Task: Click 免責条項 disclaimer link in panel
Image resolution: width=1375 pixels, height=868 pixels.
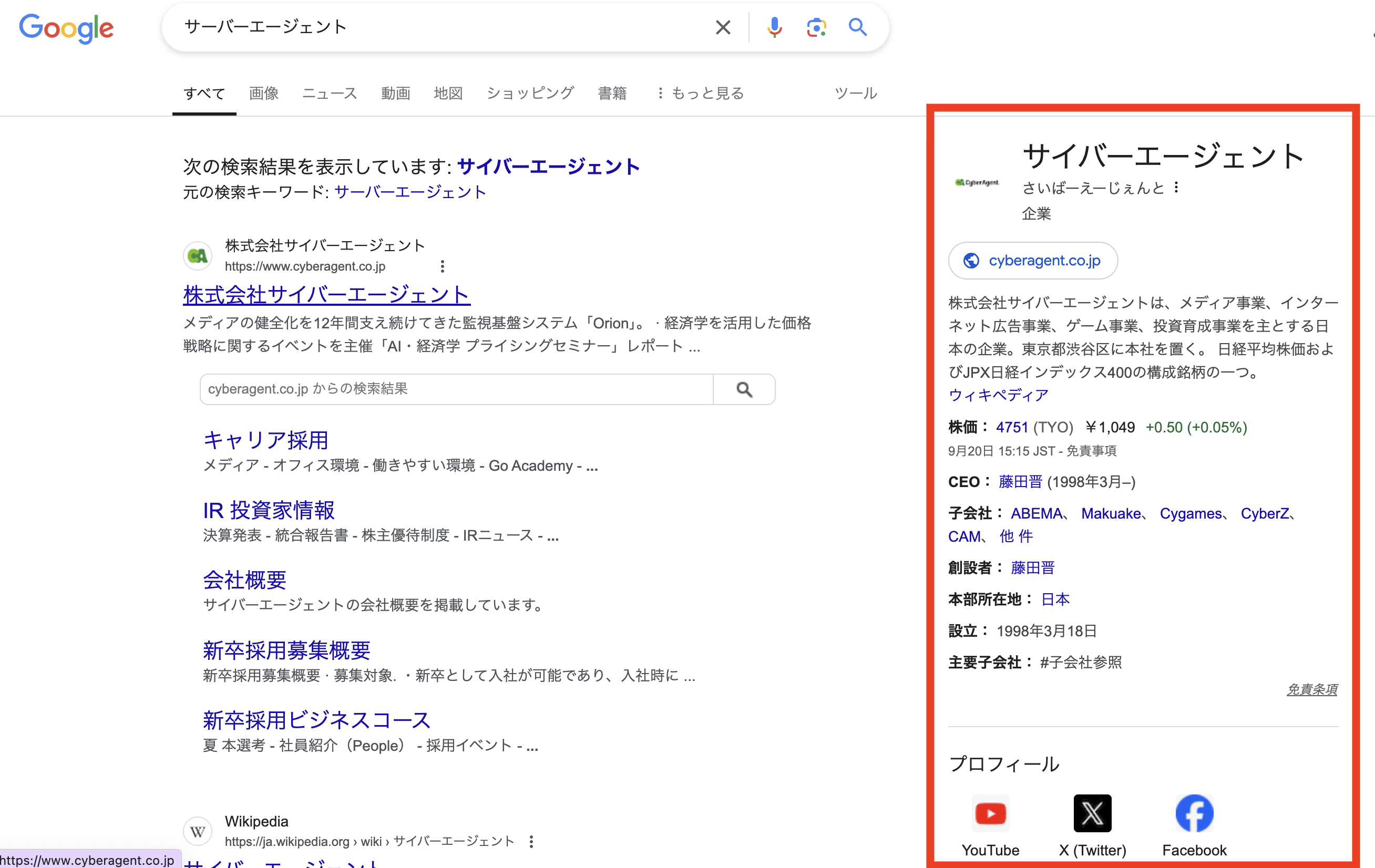Action: (1312, 689)
